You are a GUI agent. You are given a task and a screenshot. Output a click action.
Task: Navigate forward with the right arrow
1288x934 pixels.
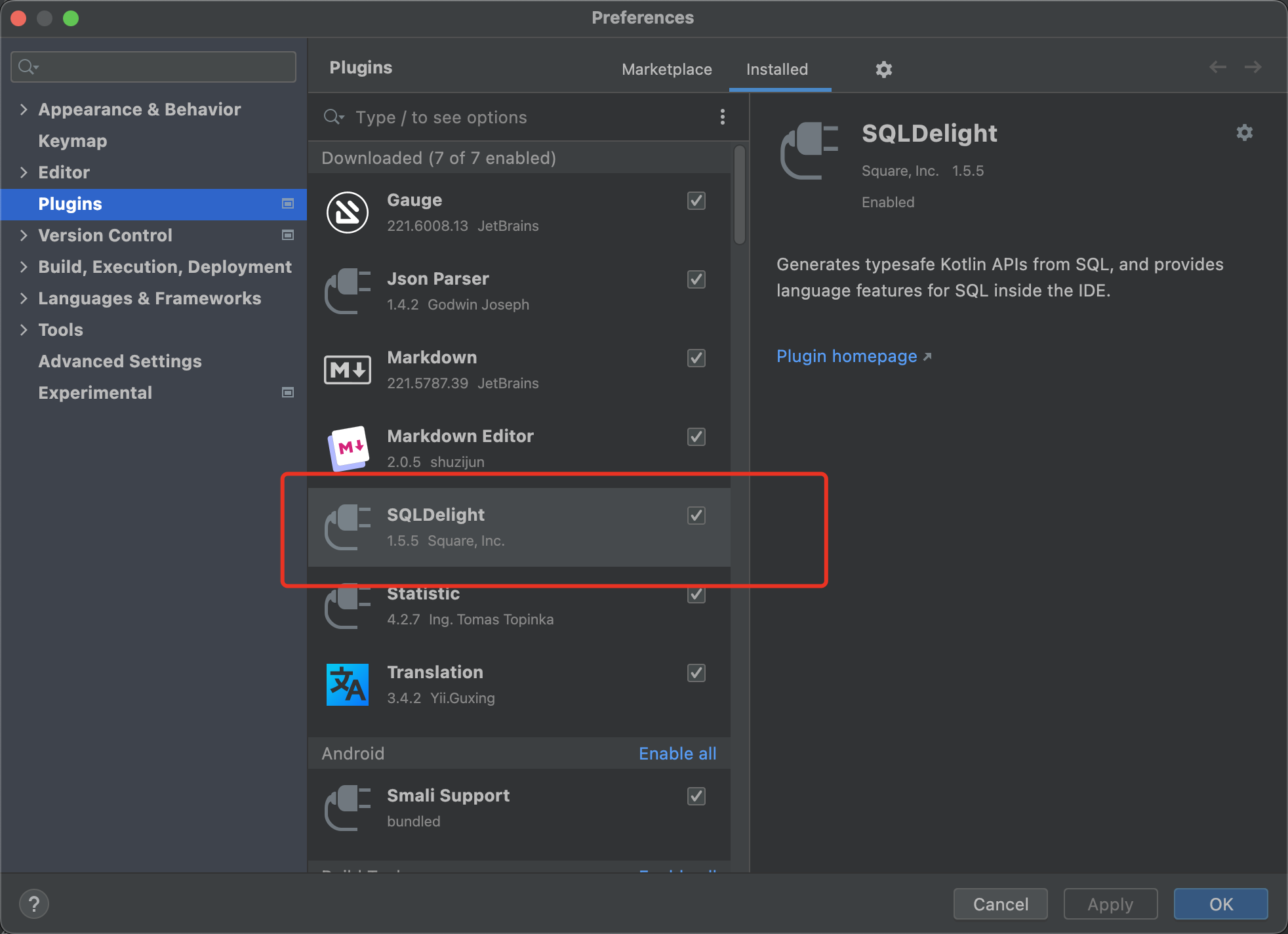[x=1253, y=67]
